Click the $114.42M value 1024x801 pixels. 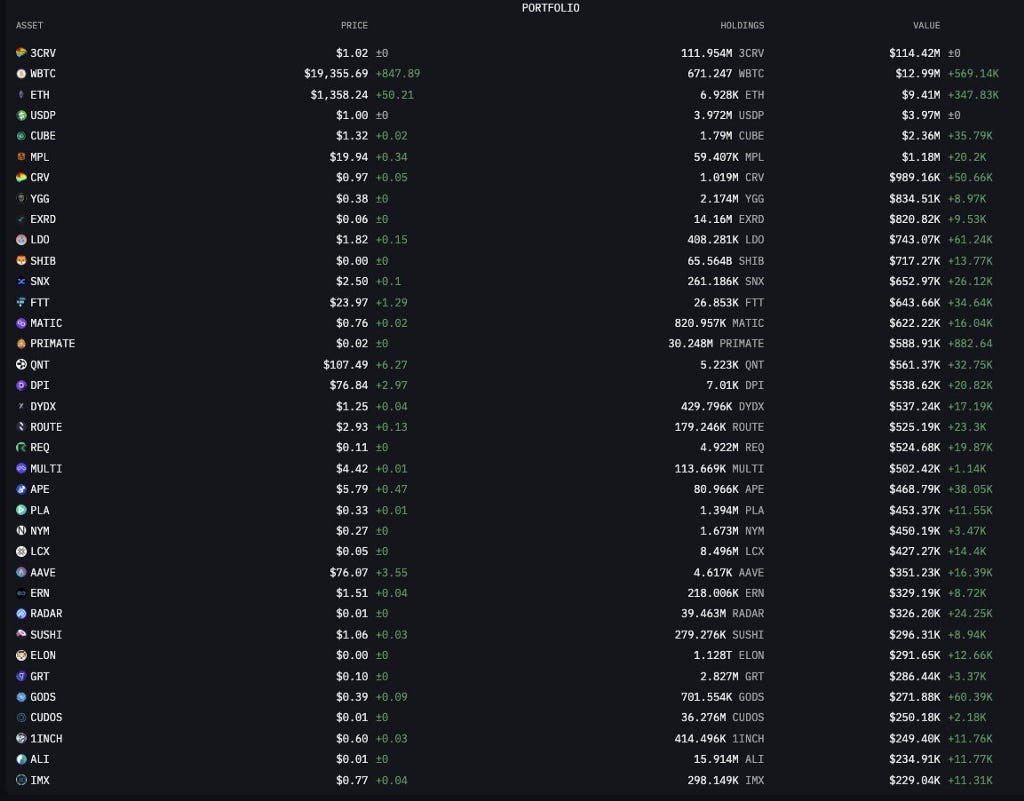pos(914,53)
